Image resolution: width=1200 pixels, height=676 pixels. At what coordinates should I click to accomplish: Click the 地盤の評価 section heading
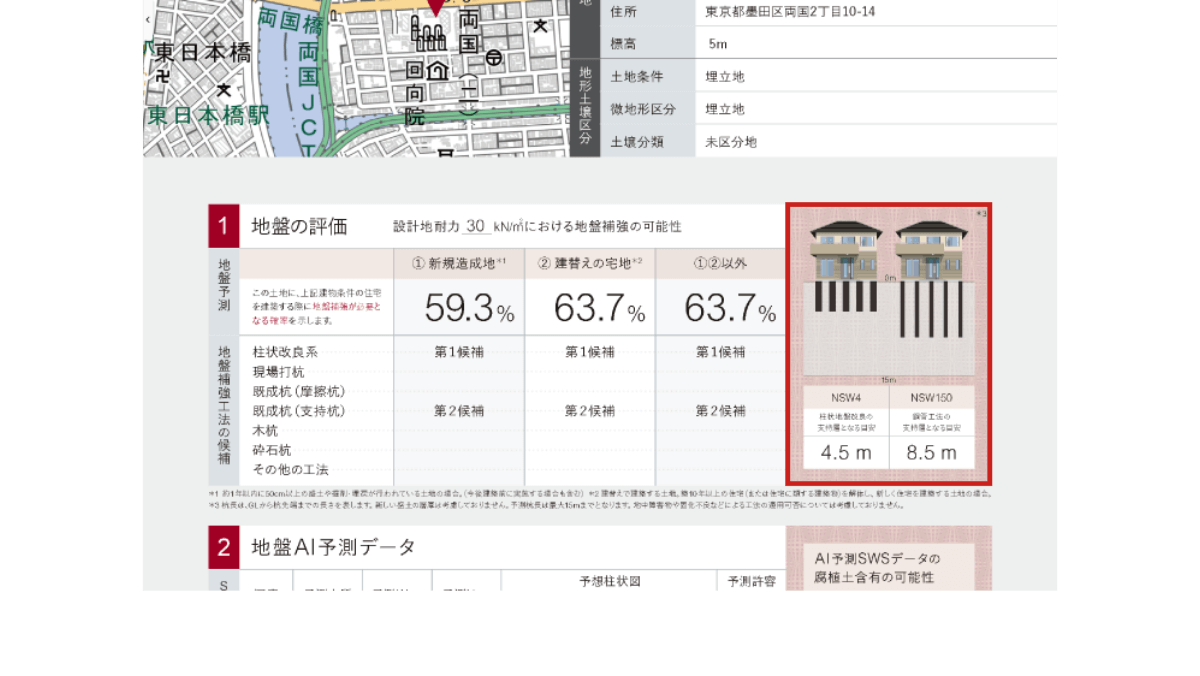pyautogui.click(x=299, y=227)
